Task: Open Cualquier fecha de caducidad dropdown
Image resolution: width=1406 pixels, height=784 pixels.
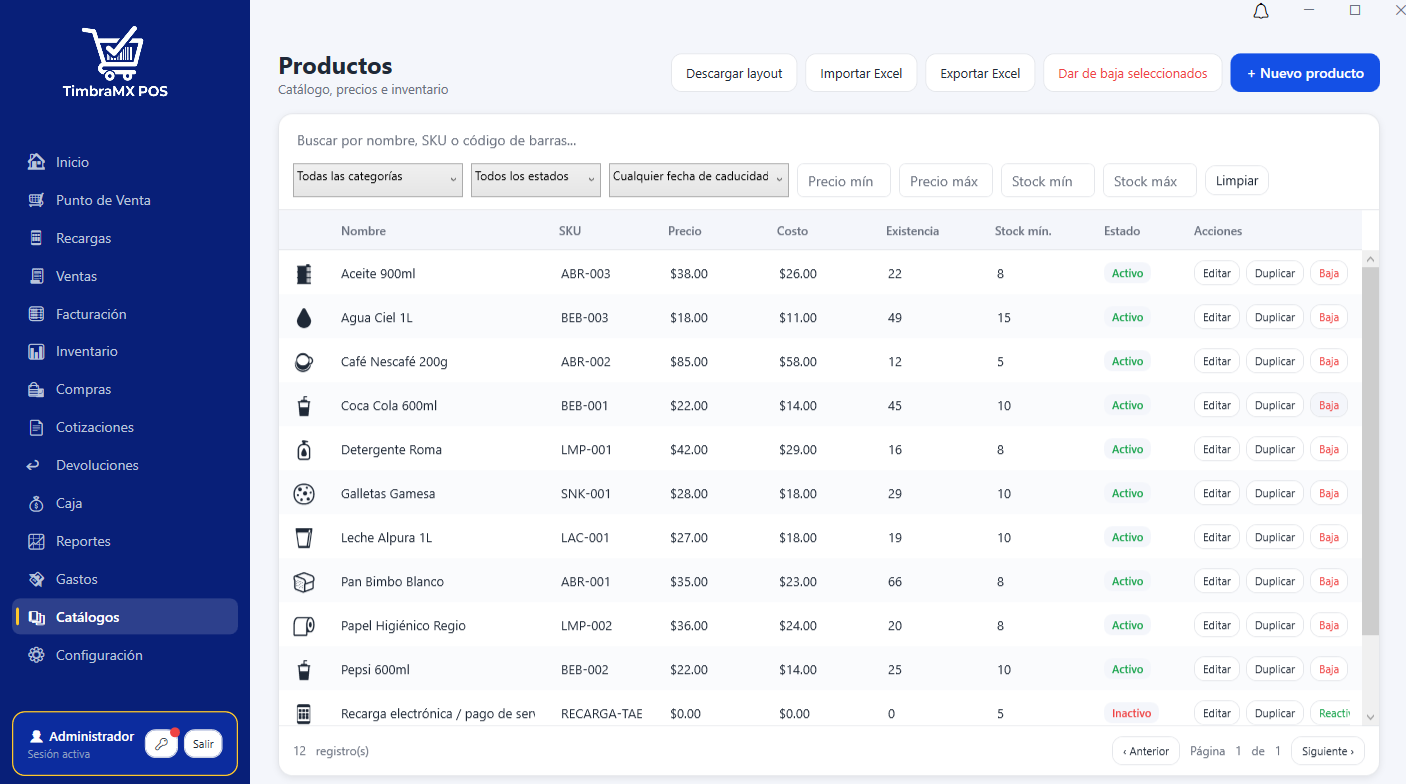Action: [x=699, y=180]
